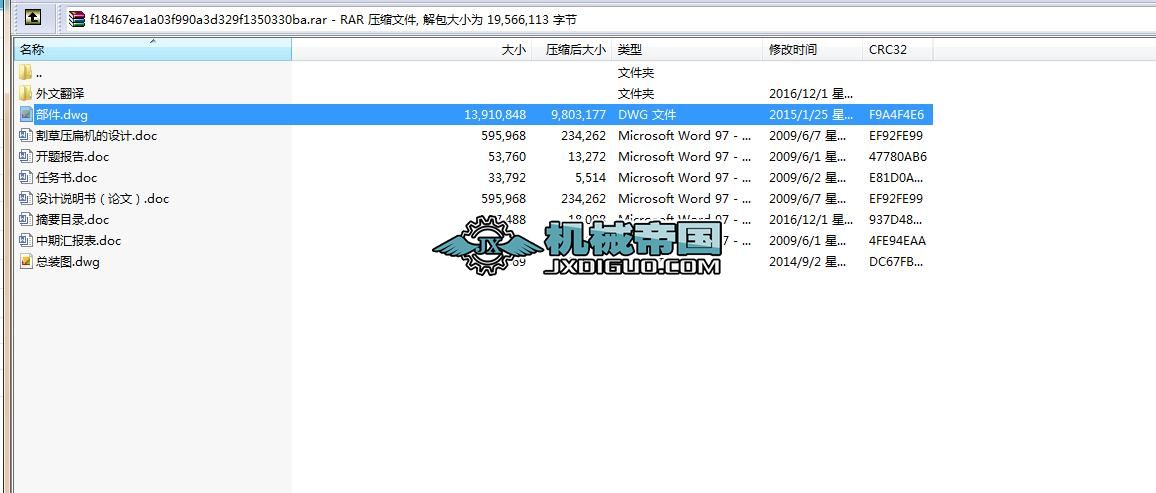Click packed size 13,272
1156x493 pixels.
(x=586, y=157)
